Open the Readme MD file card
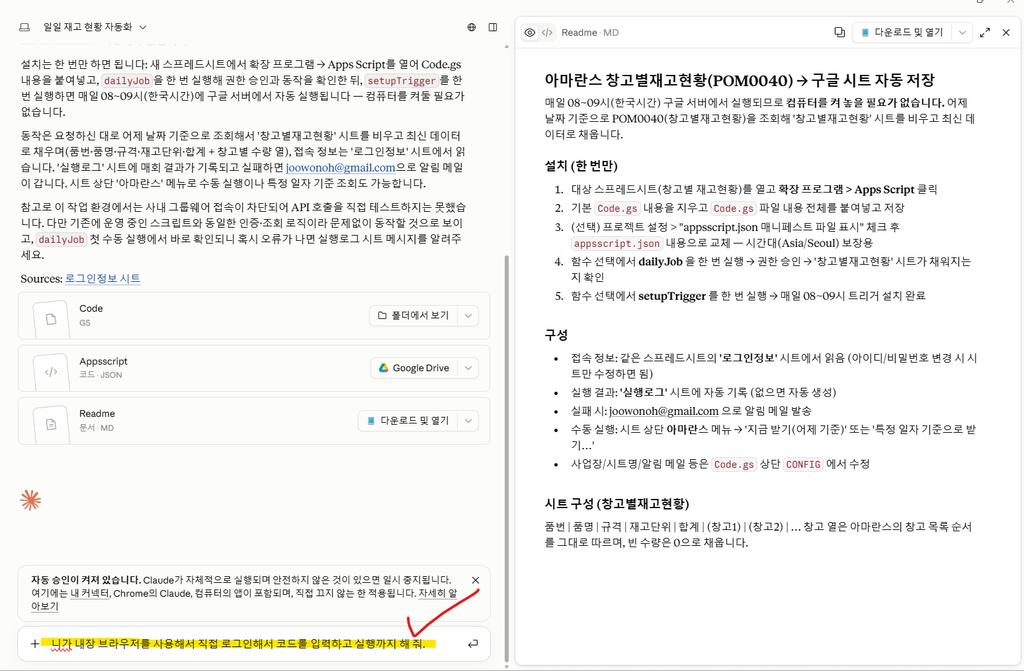 tap(254, 421)
